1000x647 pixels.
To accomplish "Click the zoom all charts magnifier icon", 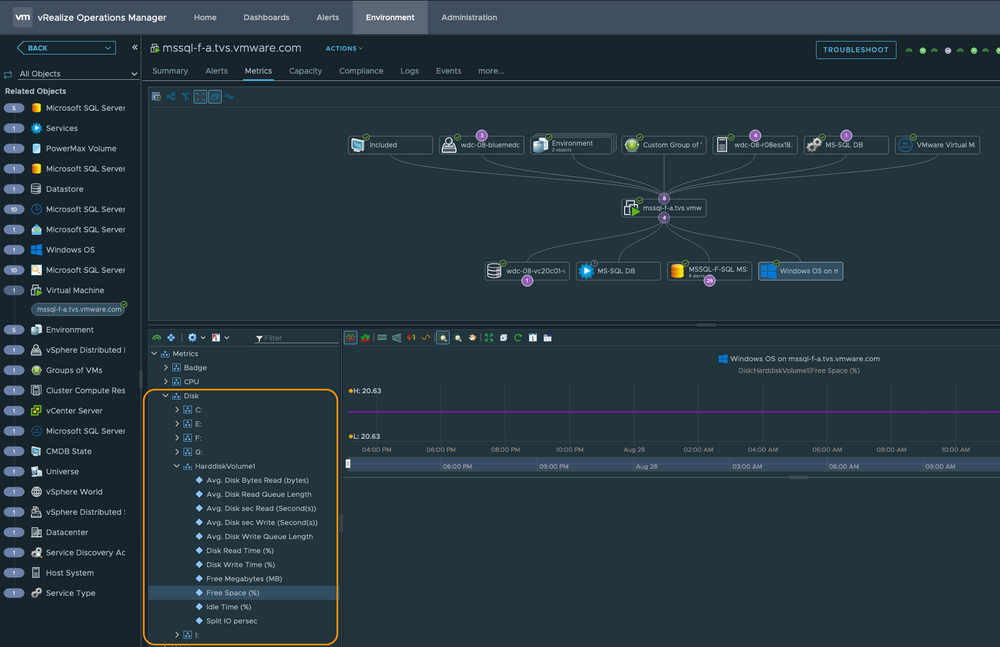I will (x=458, y=338).
